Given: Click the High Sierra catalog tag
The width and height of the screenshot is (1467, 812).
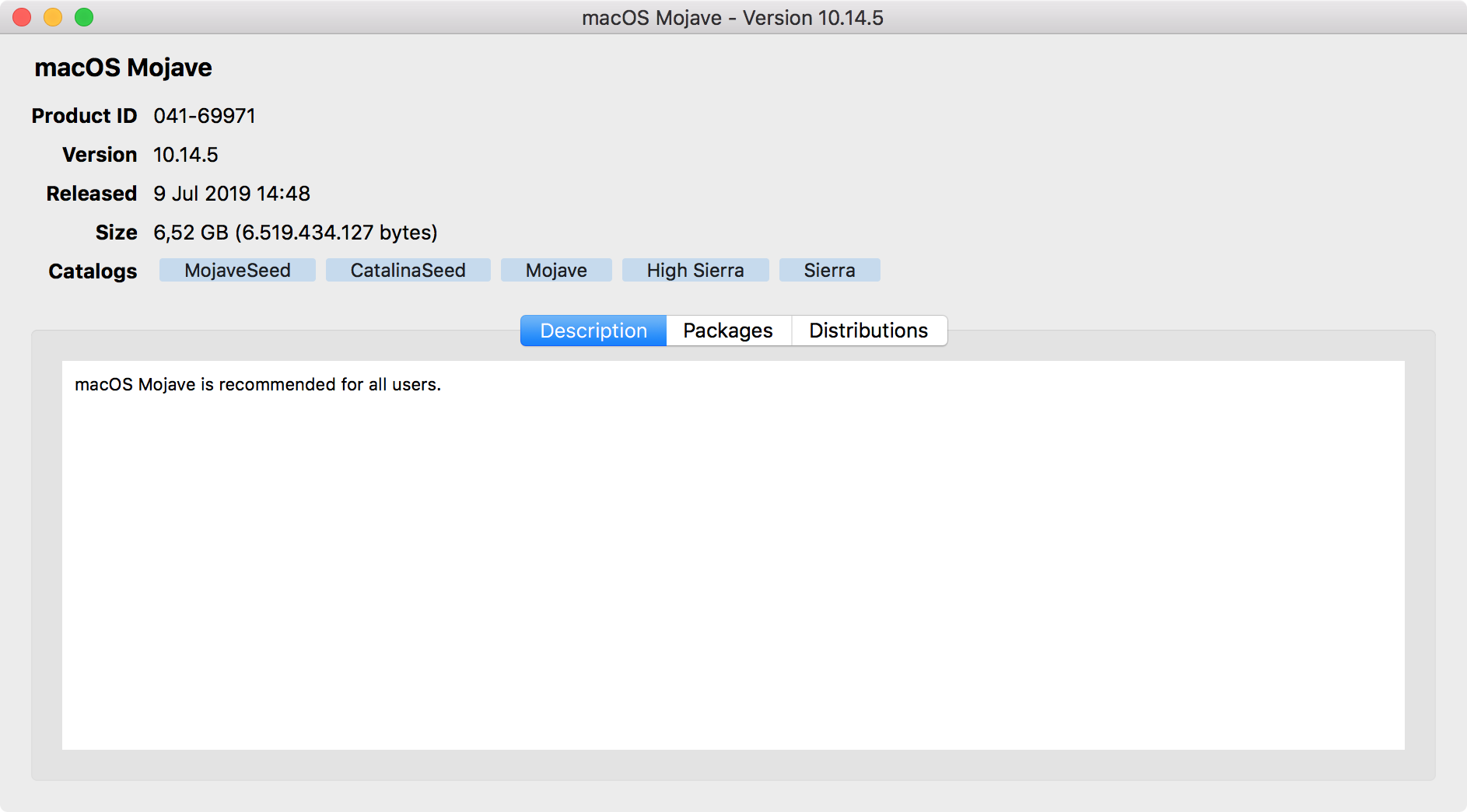Looking at the screenshot, I should tap(695, 270).
